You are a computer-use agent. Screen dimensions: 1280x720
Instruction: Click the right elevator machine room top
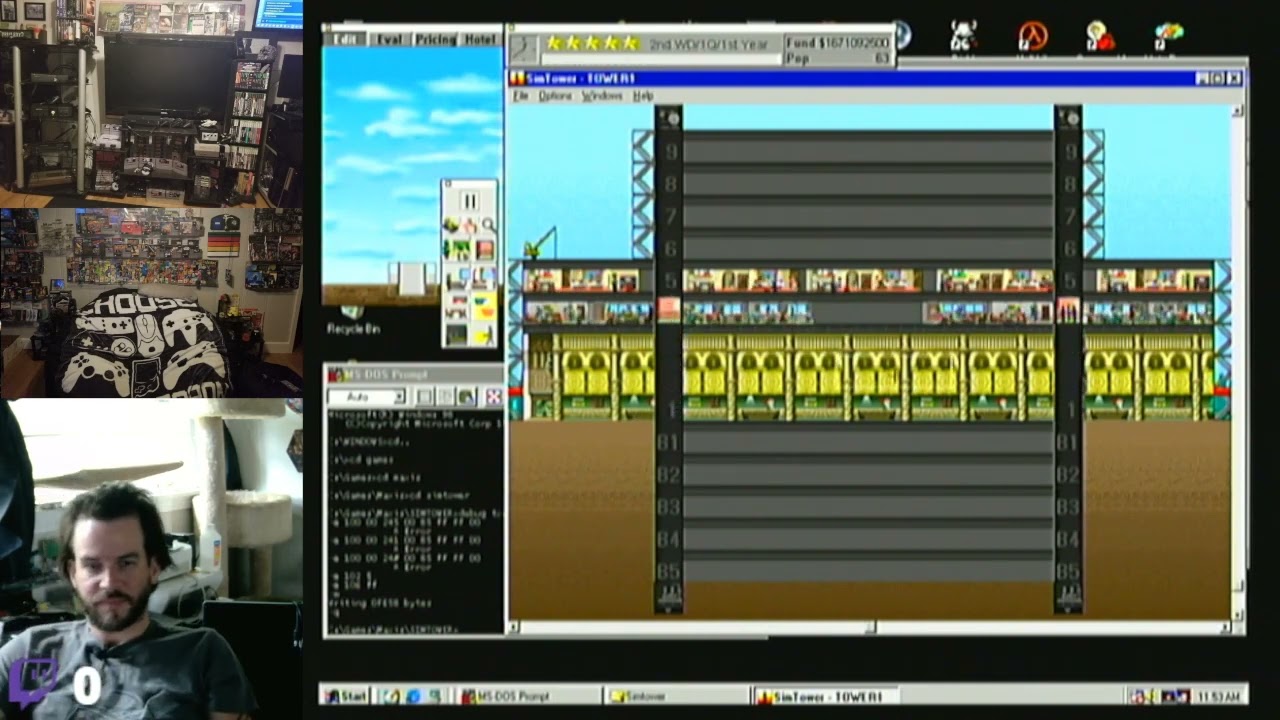(1068, 118)
